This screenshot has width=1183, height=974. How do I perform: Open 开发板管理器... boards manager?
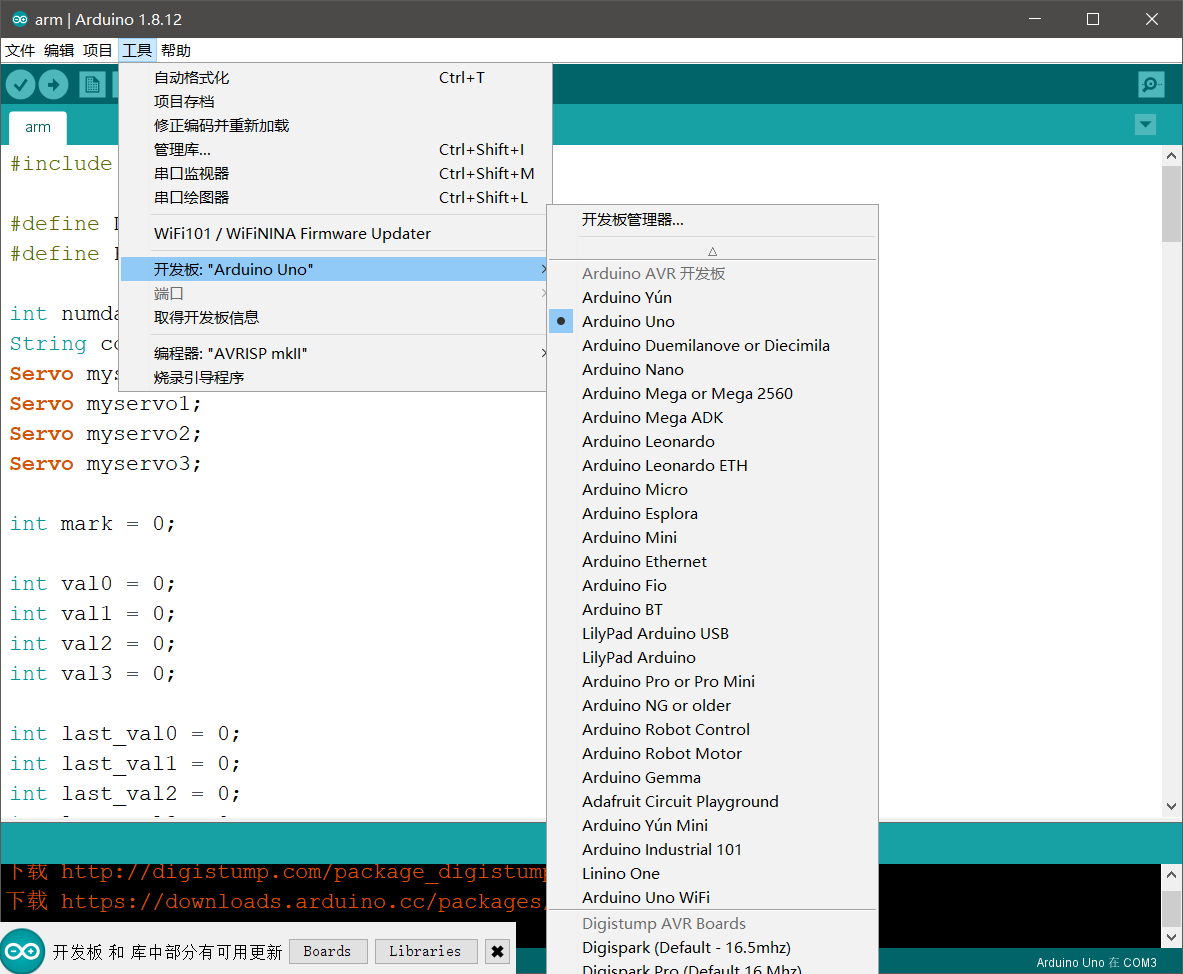[x=712, y=220]
